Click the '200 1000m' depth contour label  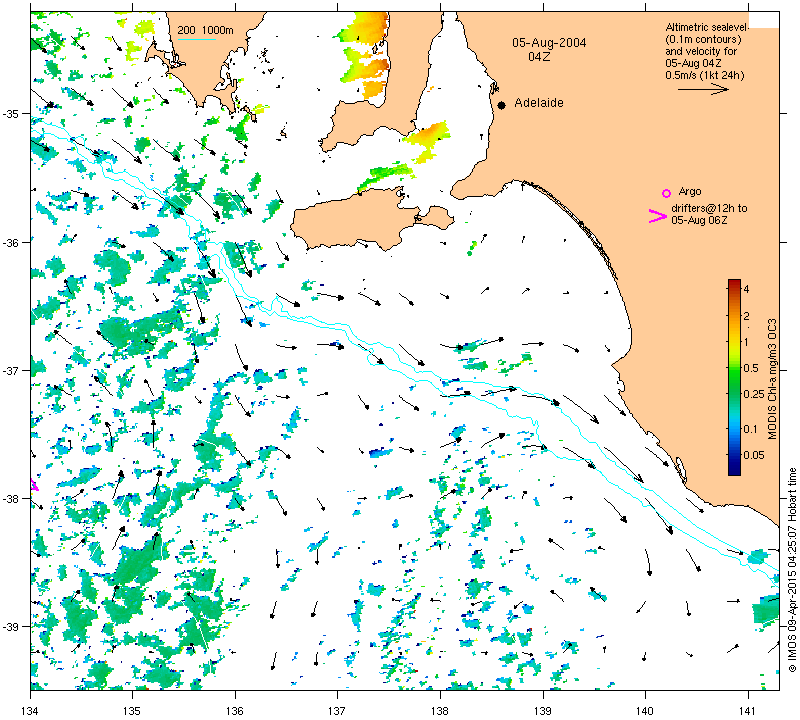pos(205,30)
